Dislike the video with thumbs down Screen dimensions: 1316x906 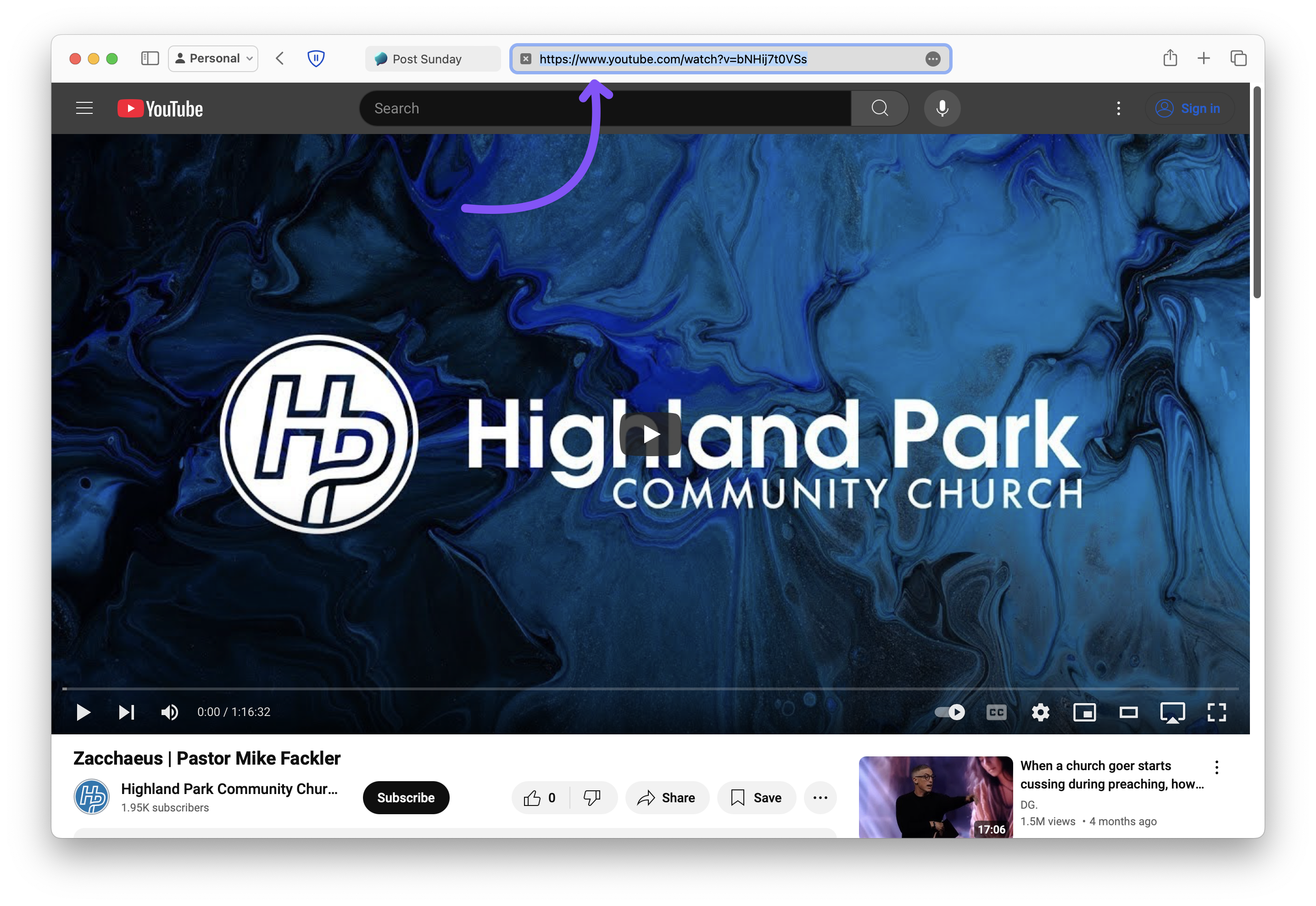592,798
